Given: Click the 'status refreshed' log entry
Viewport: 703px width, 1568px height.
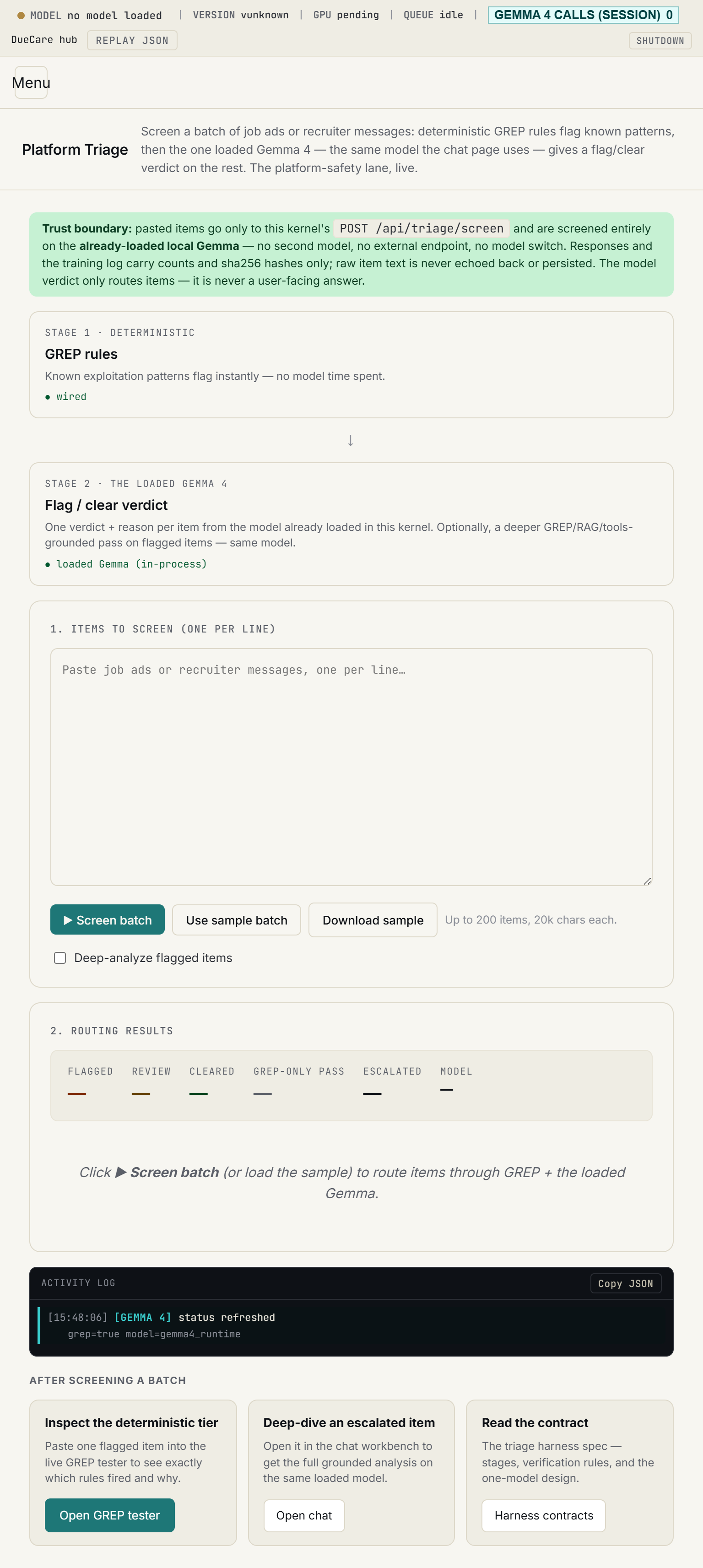Looking at the screenshot, I should point(227,1317).
